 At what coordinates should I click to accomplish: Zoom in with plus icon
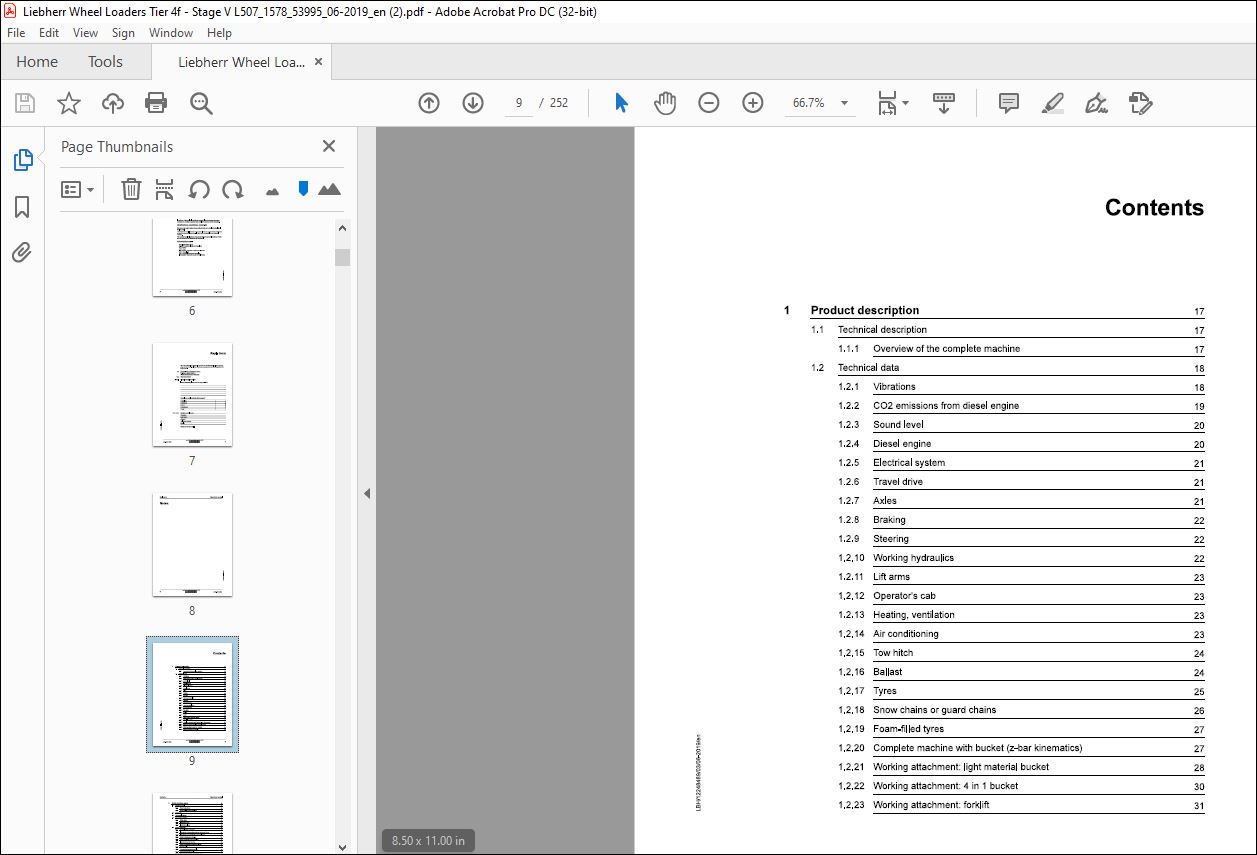coord(753,103)
